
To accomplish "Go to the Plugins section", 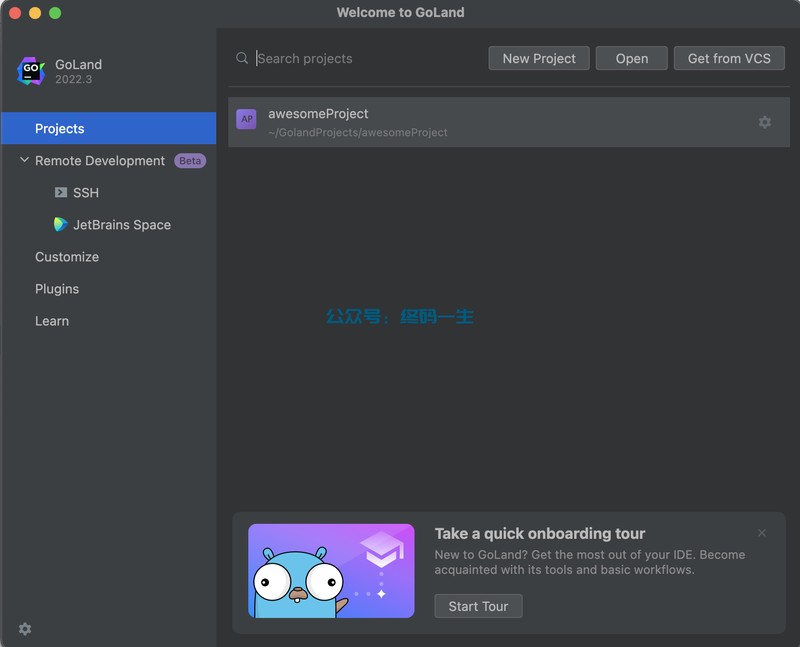I will pos(57,289).
